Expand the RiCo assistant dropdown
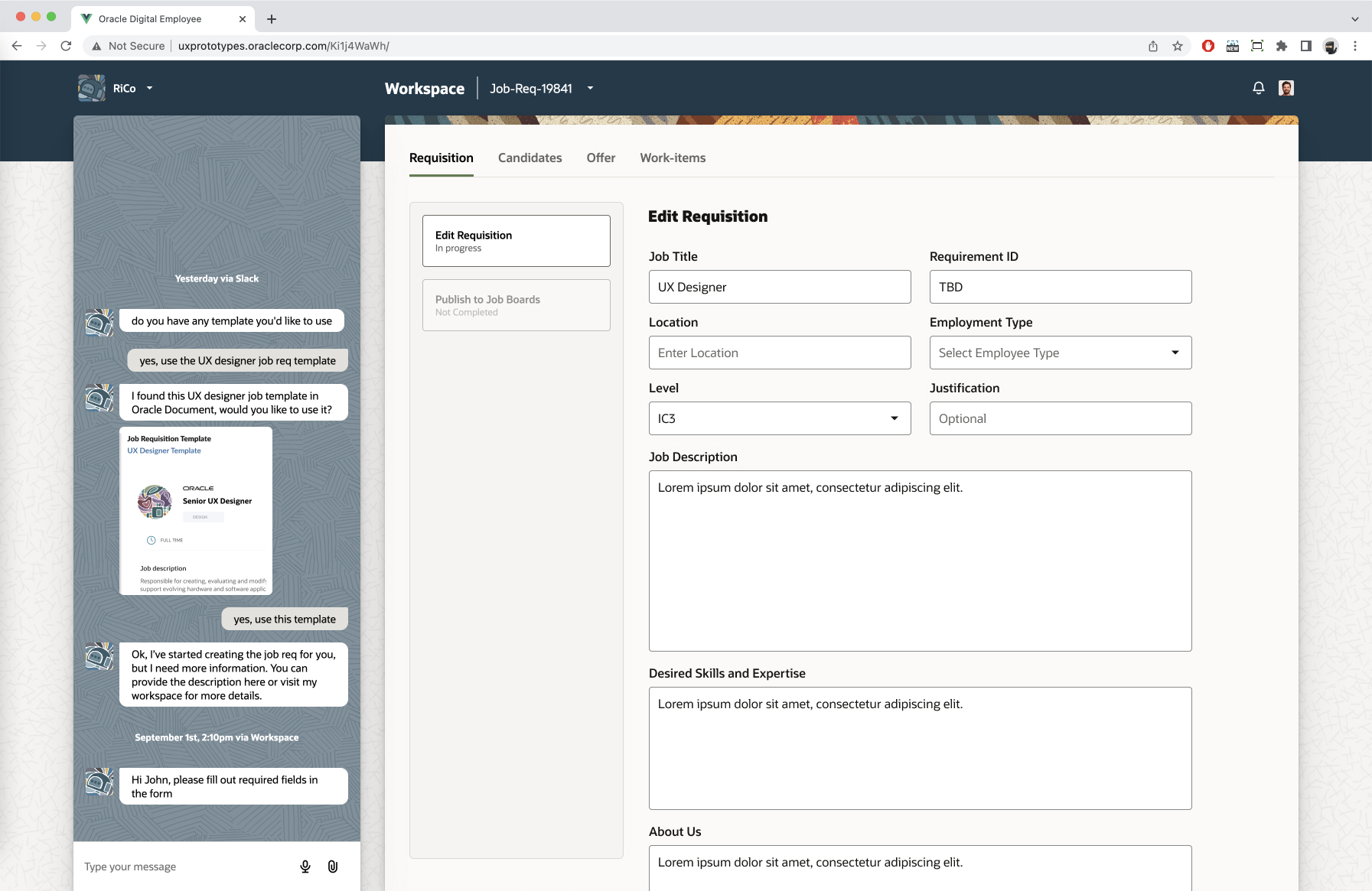1372x891 pixels. [150, 88]
